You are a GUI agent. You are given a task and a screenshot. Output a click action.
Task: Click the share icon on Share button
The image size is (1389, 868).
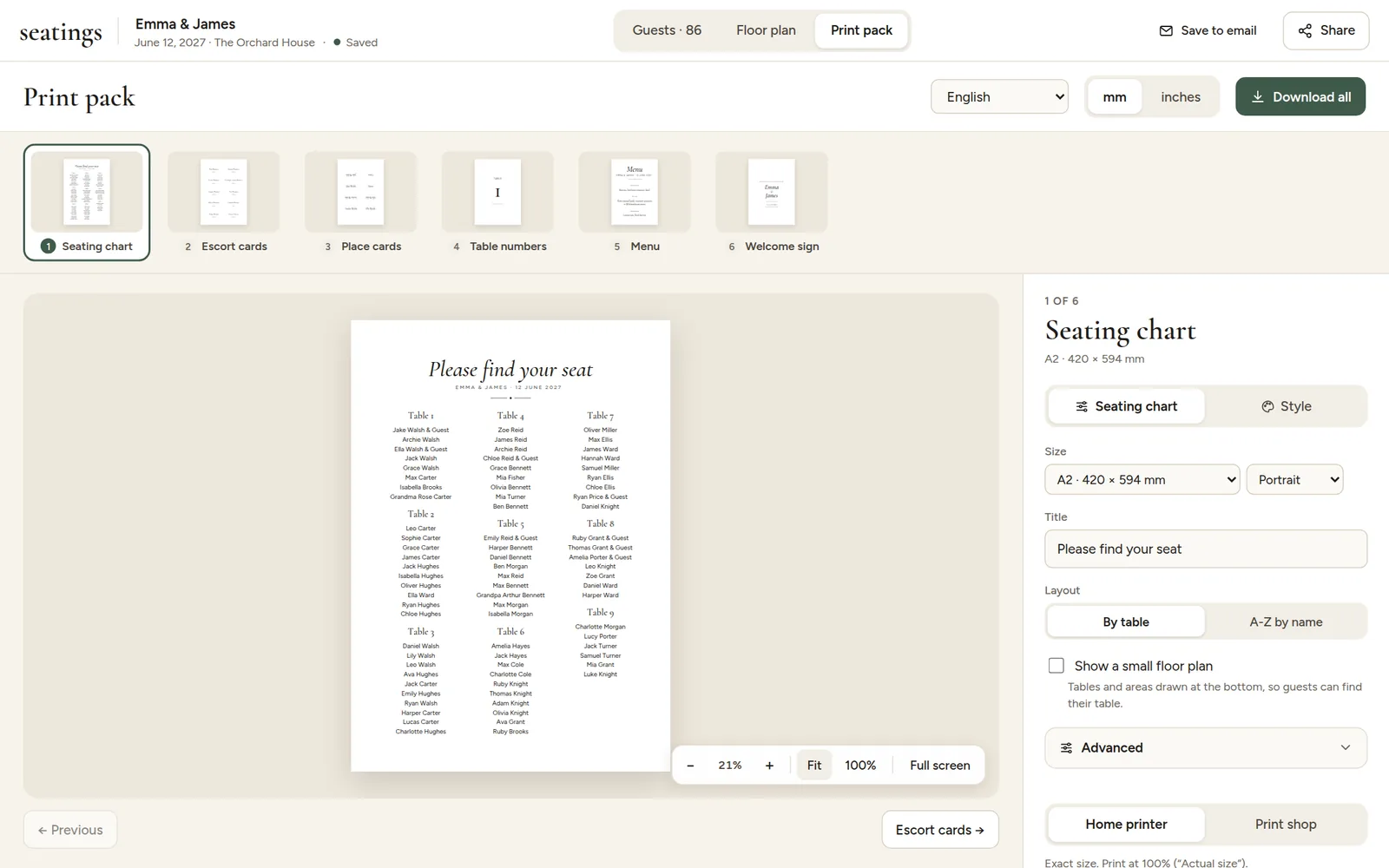pos(1305,30)
